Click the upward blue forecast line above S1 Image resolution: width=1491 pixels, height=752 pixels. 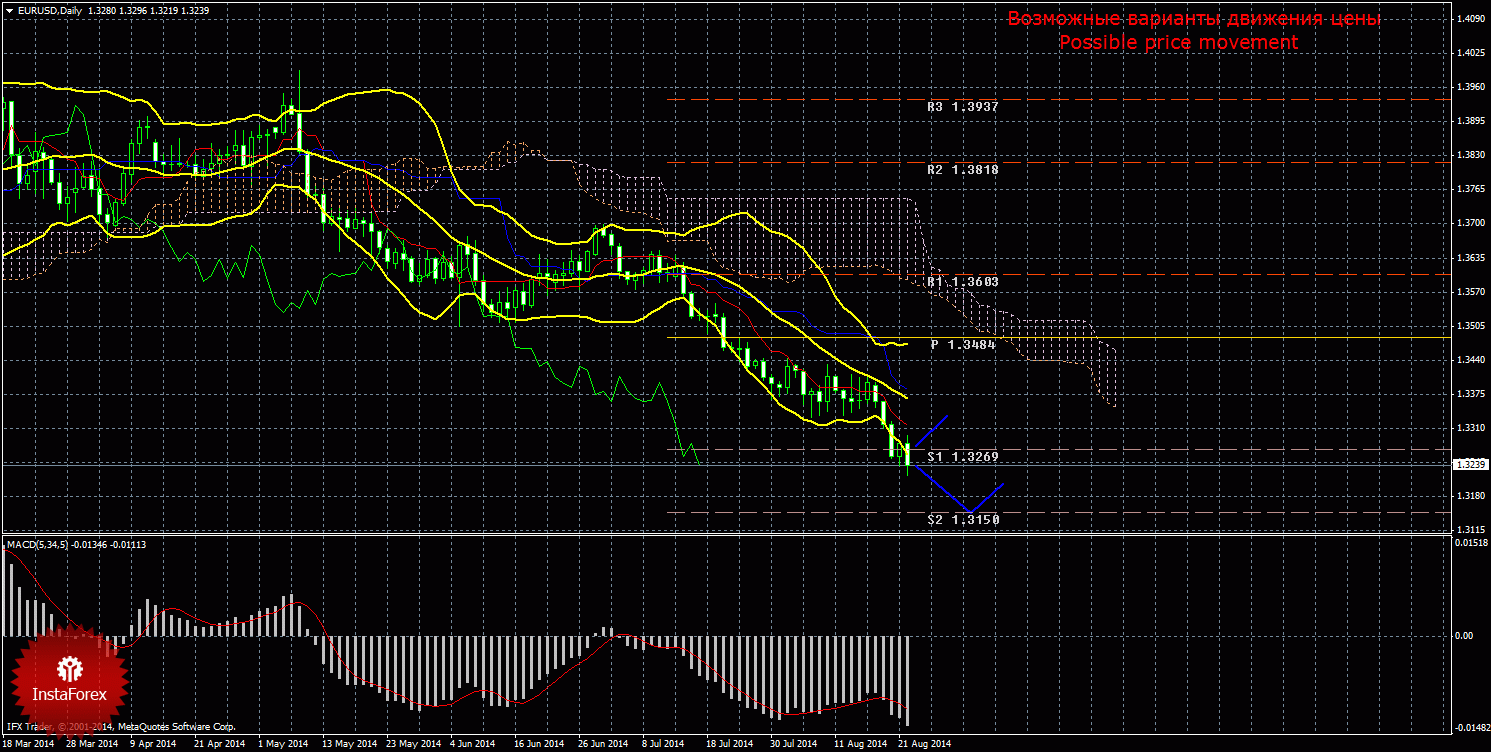pos(930,430)
